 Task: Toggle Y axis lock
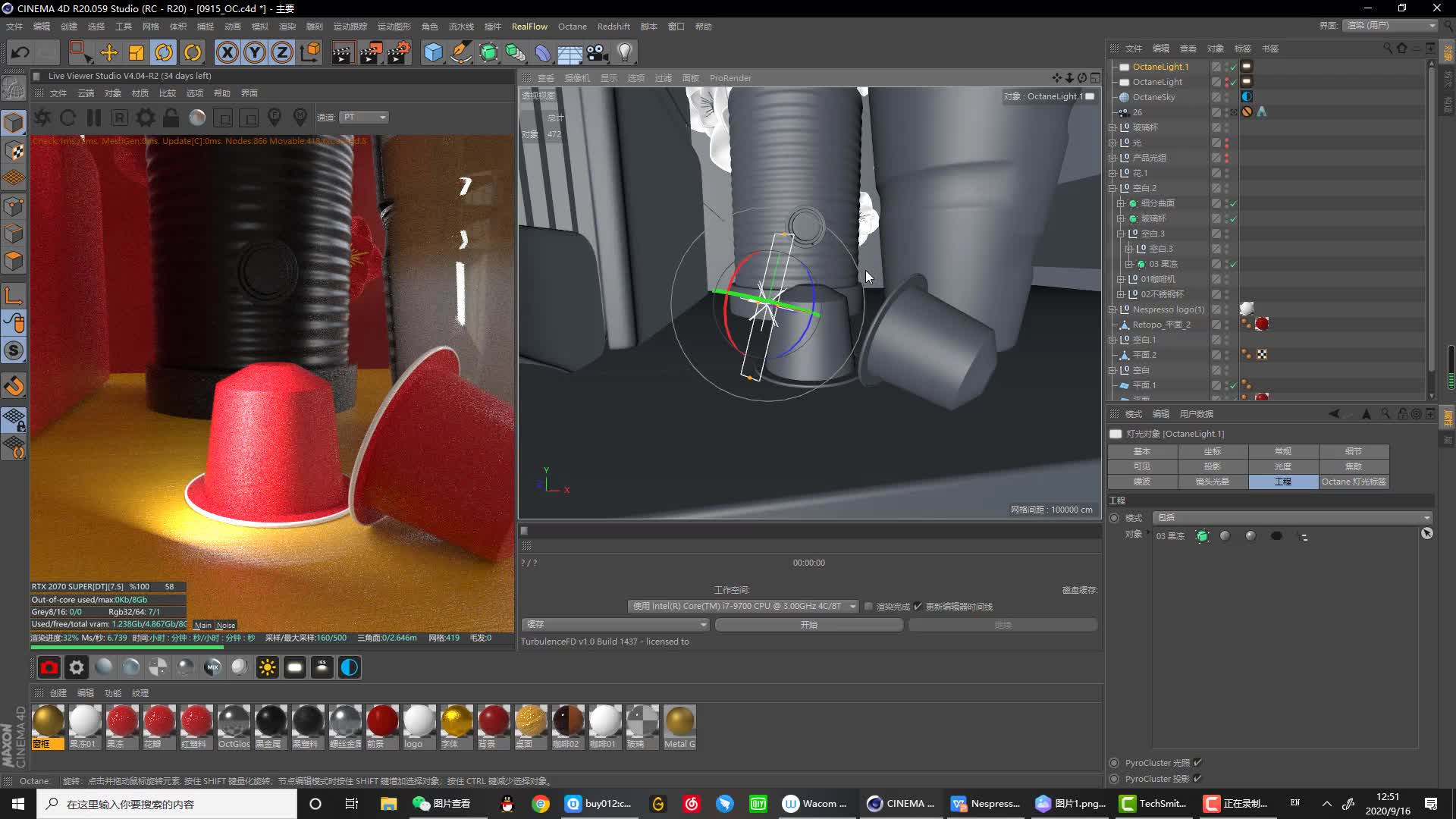(x=255, y=52)
